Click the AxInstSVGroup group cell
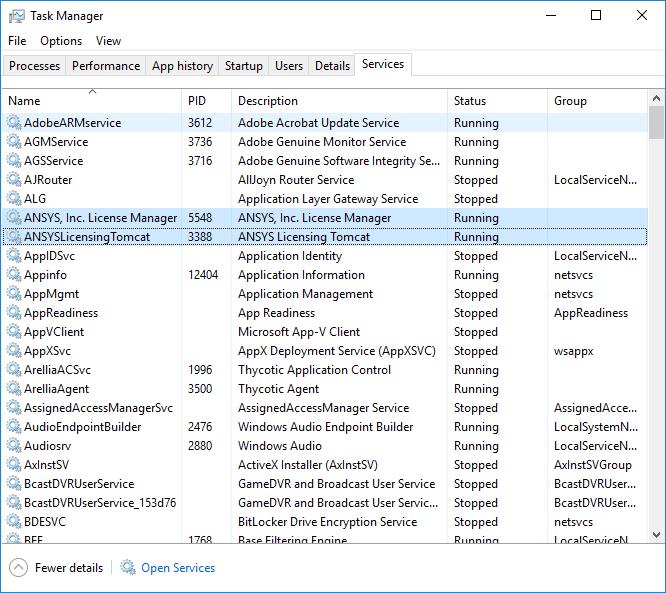666x593 pixels. click(x=593, y=465)
